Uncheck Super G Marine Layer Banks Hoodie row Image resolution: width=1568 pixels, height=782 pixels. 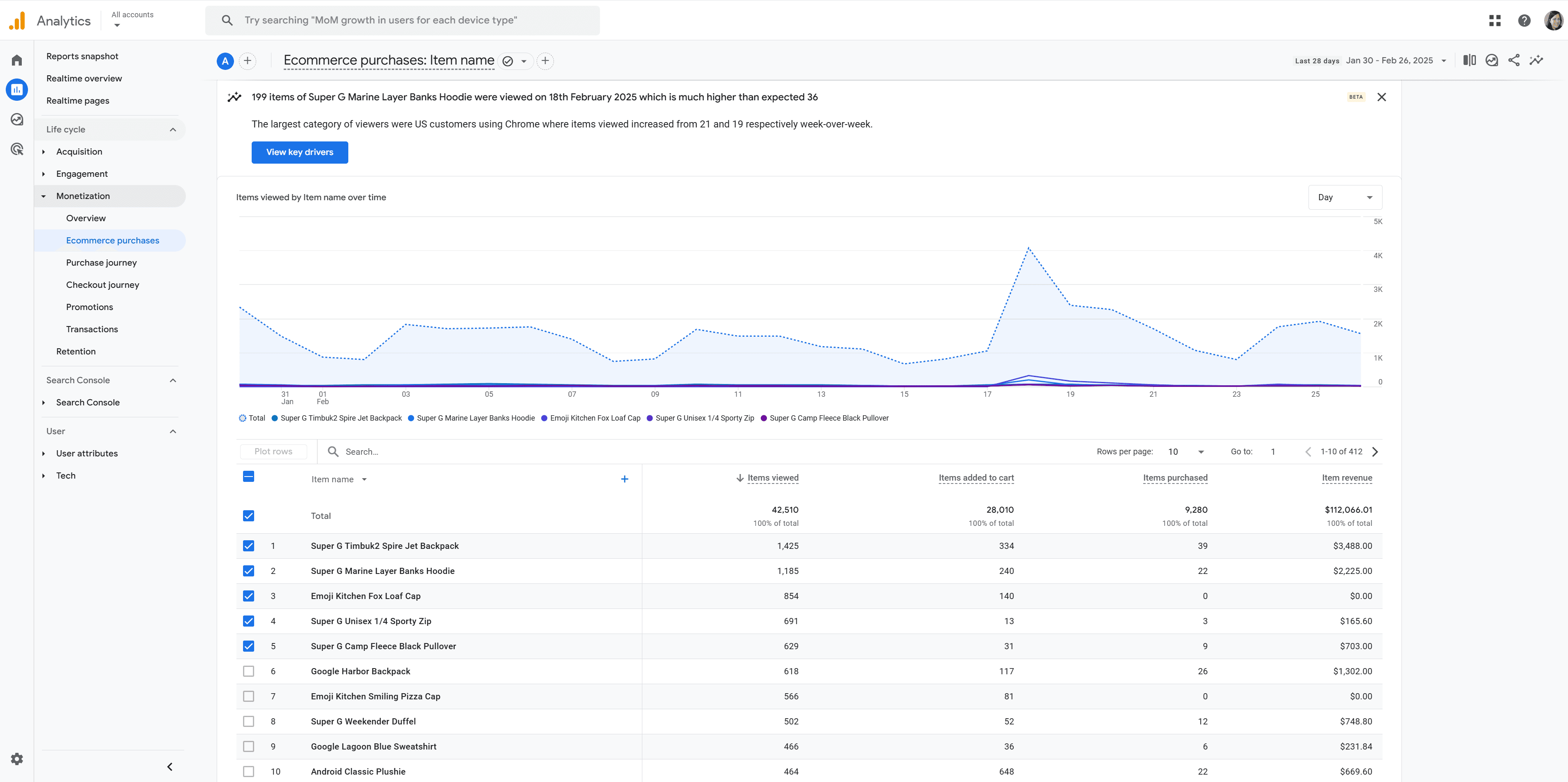[248, 571]
